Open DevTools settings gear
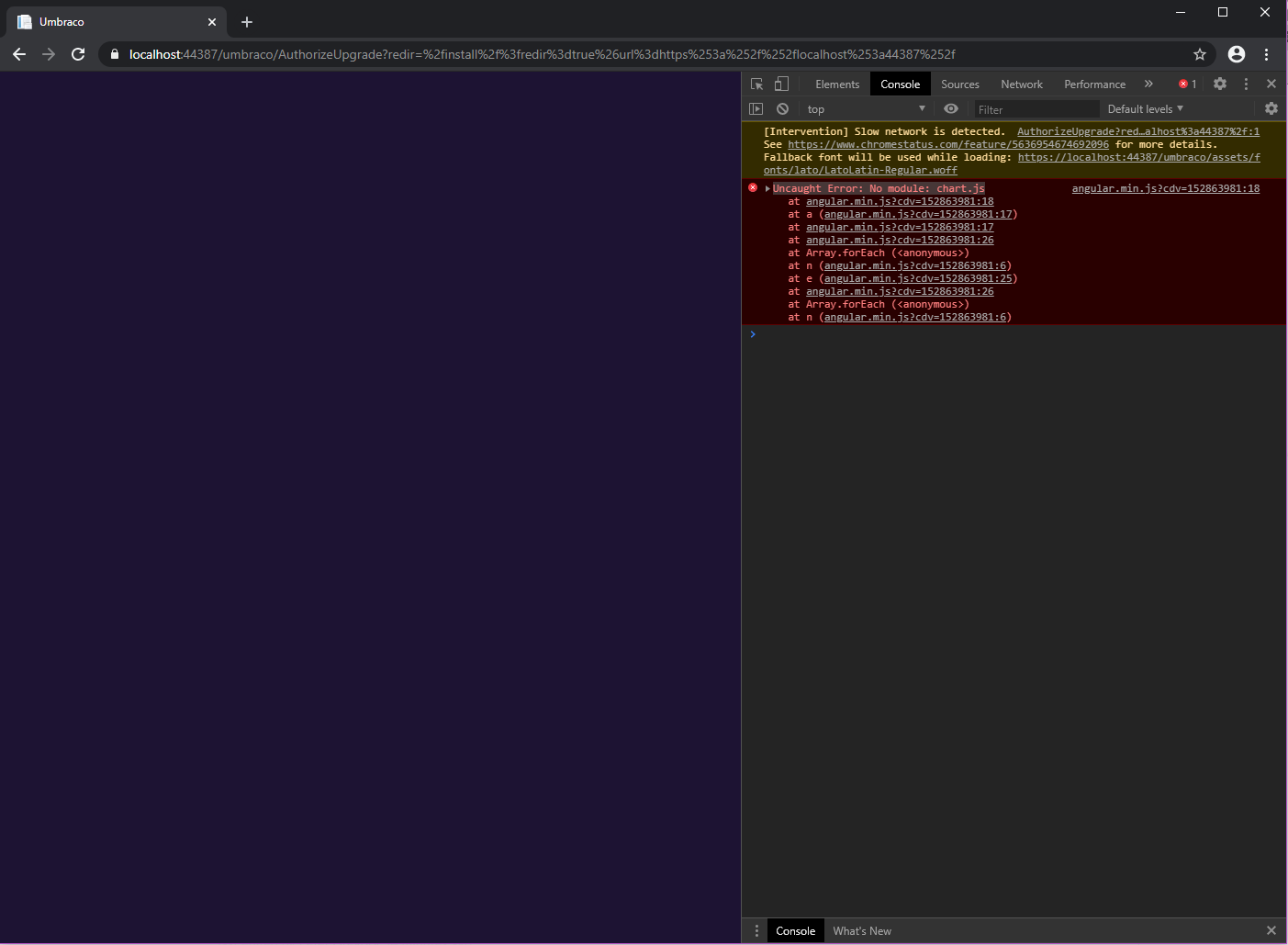The height and width of the screenshot is (945, 1288). pyautogui.click(x=1220, y=84)
